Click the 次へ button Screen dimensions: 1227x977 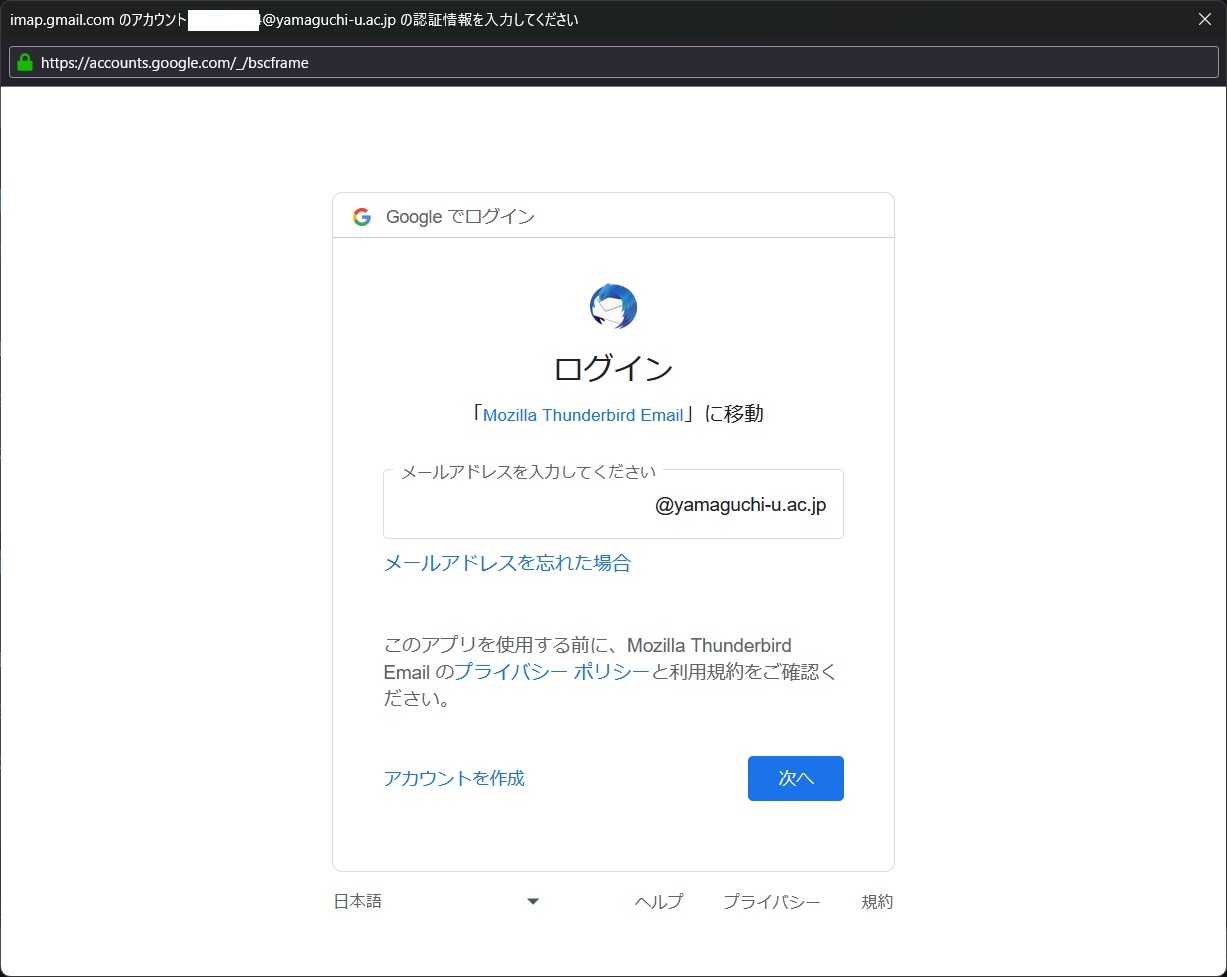click(x=796, y=778)
